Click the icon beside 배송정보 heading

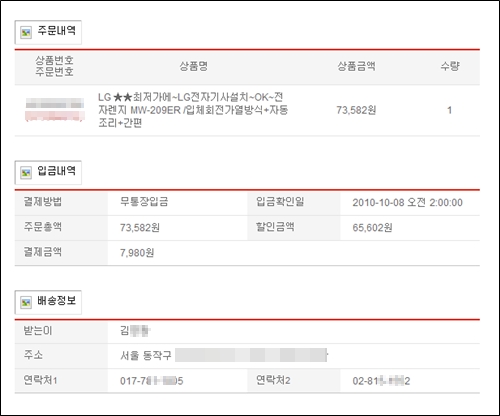point(26,302)
